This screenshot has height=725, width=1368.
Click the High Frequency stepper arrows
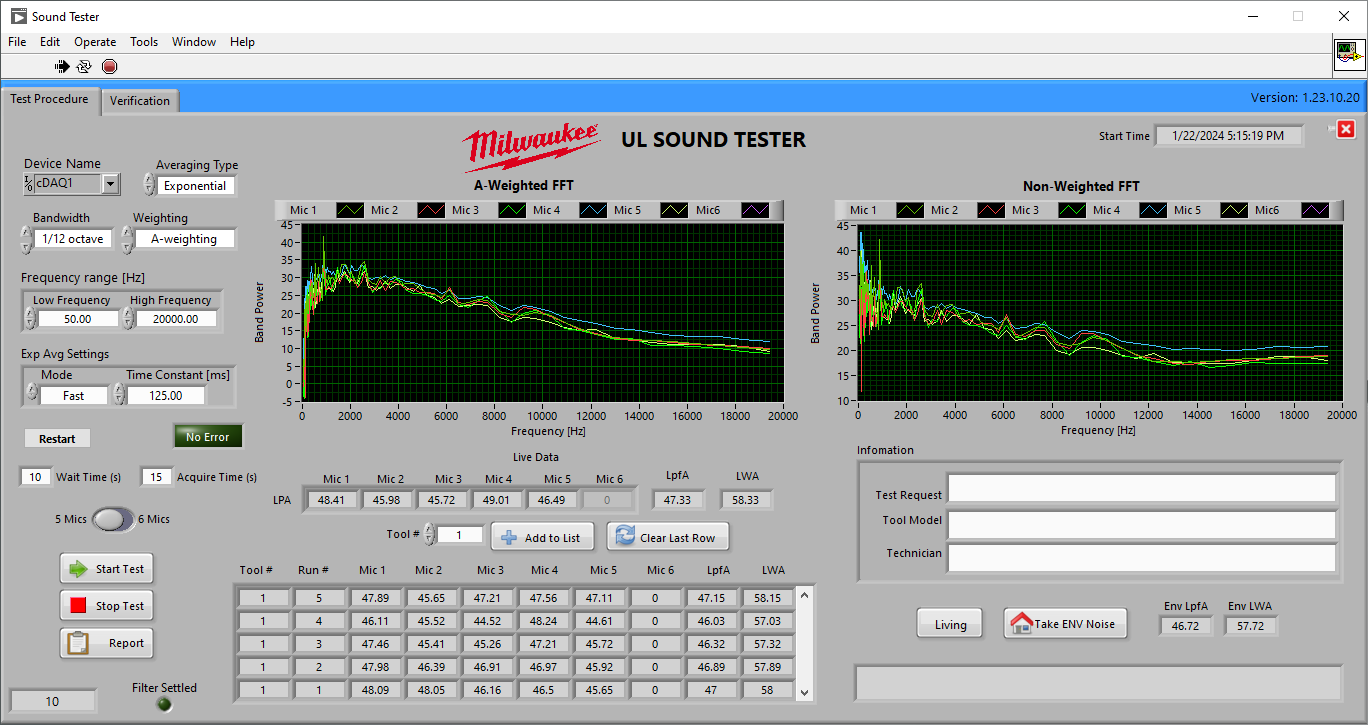[x=128, y=318]
